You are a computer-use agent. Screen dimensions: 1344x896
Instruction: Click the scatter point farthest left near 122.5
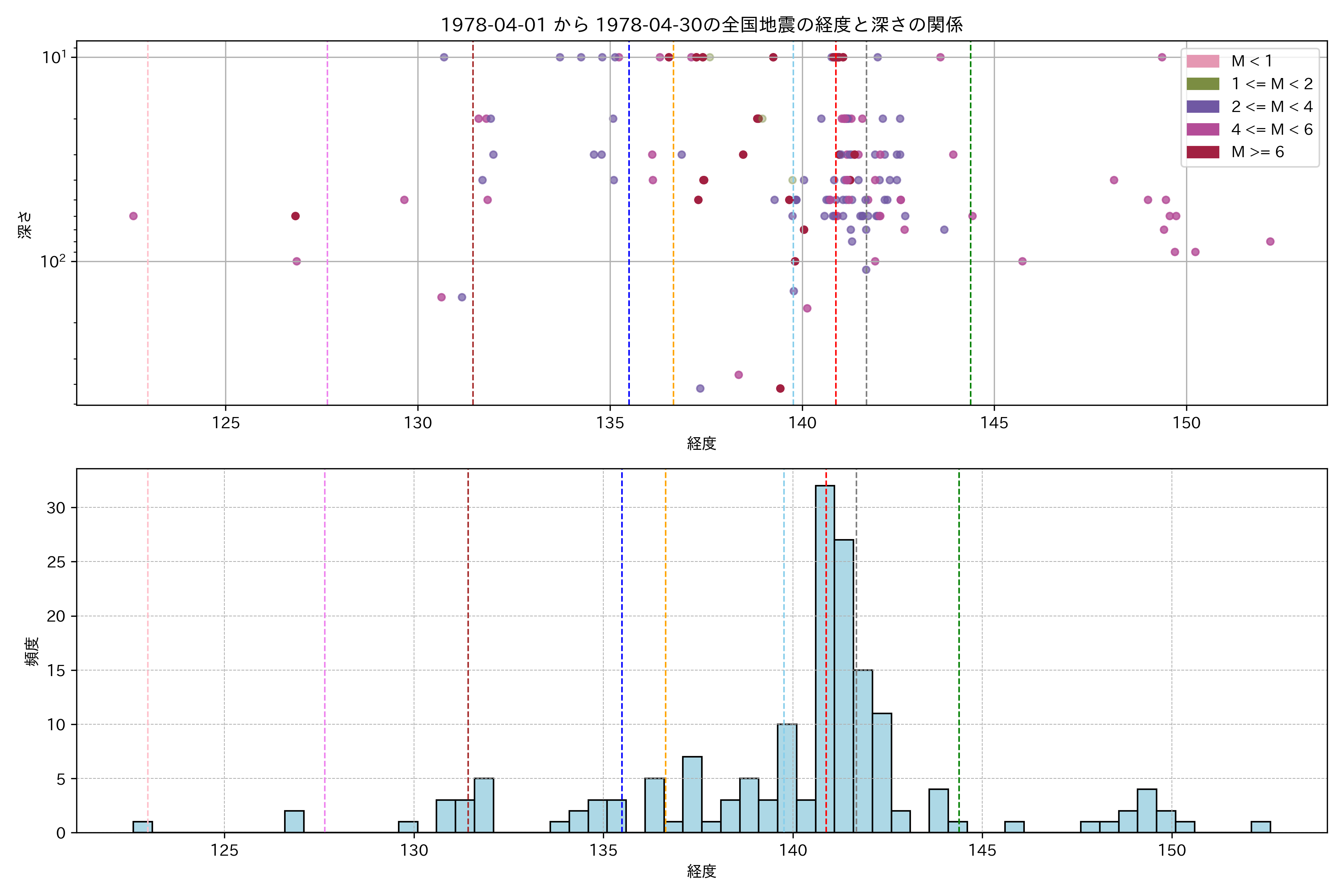(133, 216)
